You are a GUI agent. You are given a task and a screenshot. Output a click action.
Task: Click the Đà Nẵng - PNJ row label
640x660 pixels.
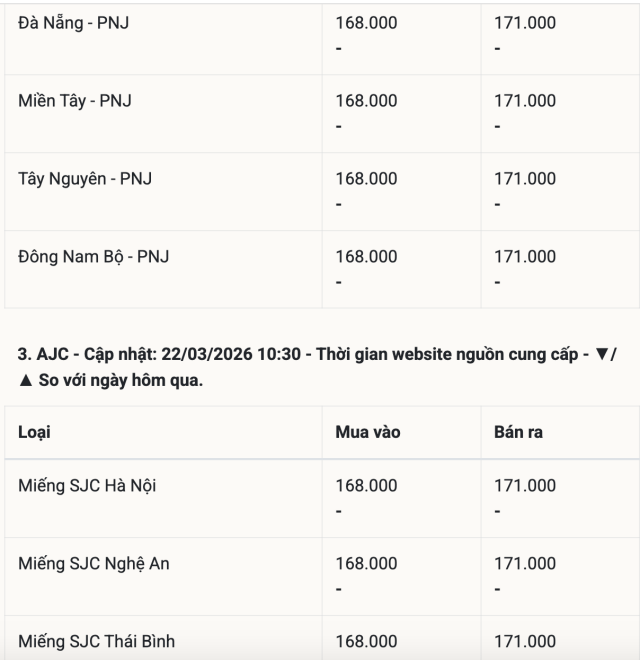click(x=74, y=23)
